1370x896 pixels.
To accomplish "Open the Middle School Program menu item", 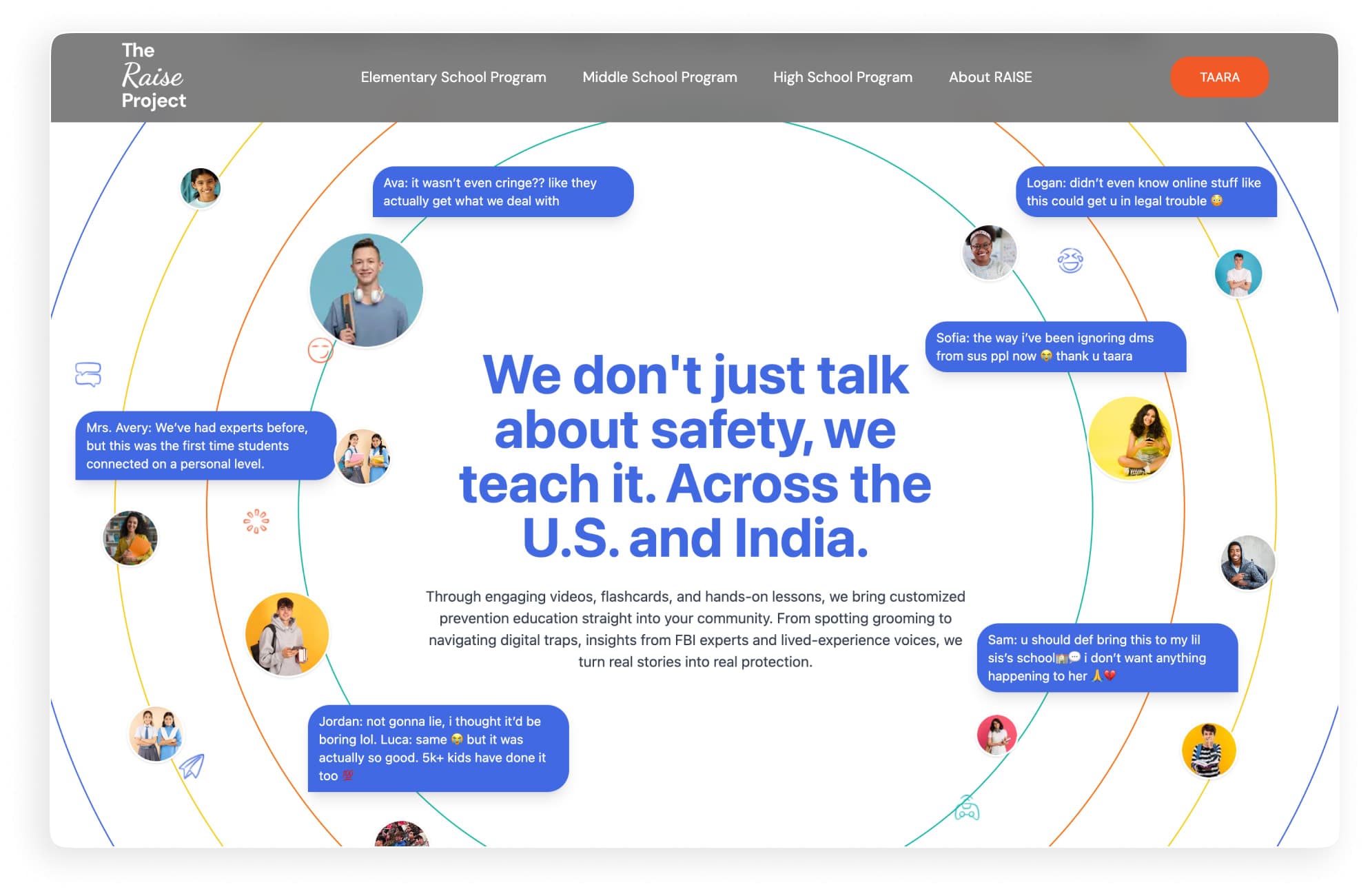I will (x=660, y=77).
